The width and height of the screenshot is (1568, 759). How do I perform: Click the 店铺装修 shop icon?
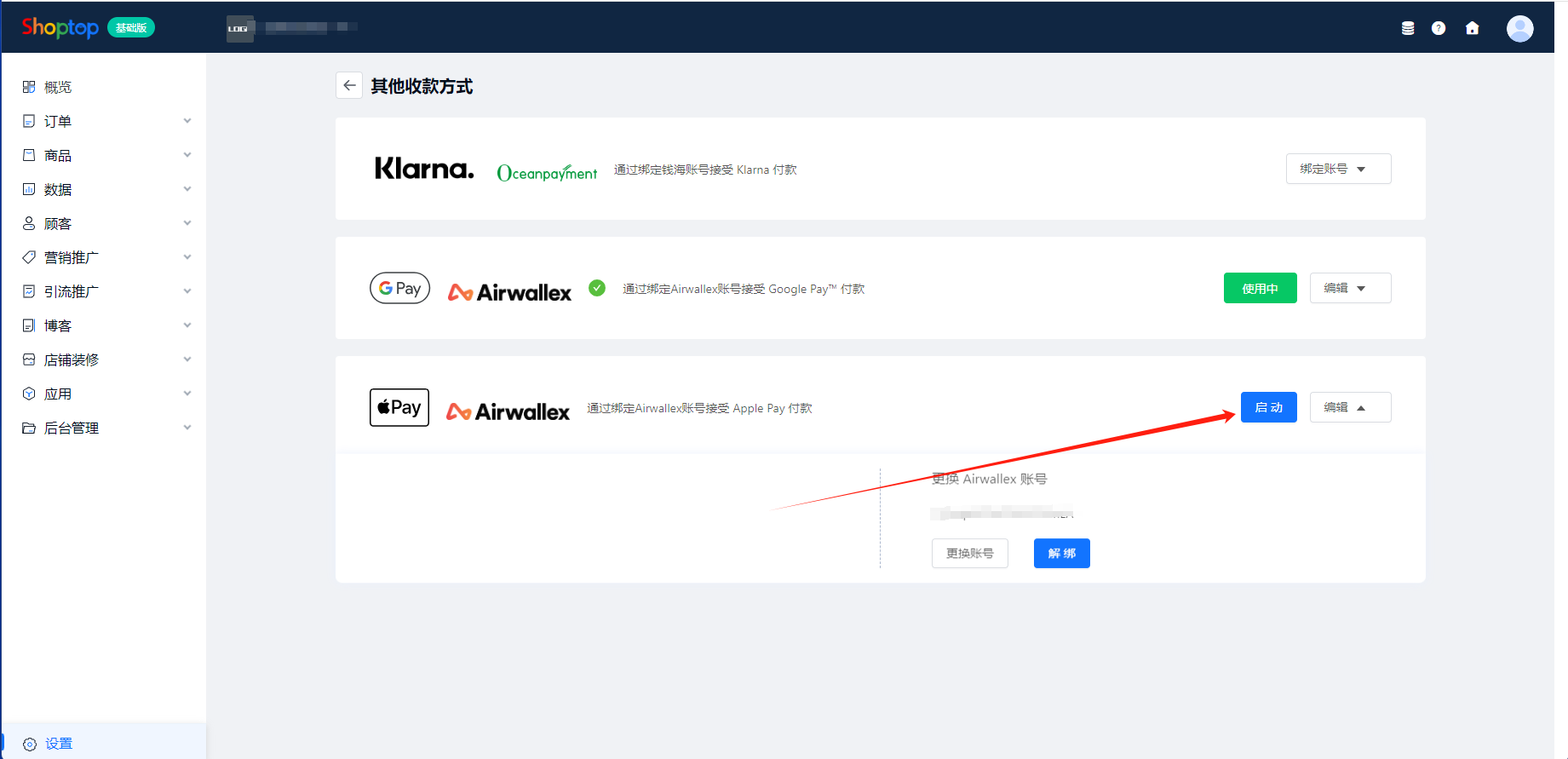[x=29, y=359]
